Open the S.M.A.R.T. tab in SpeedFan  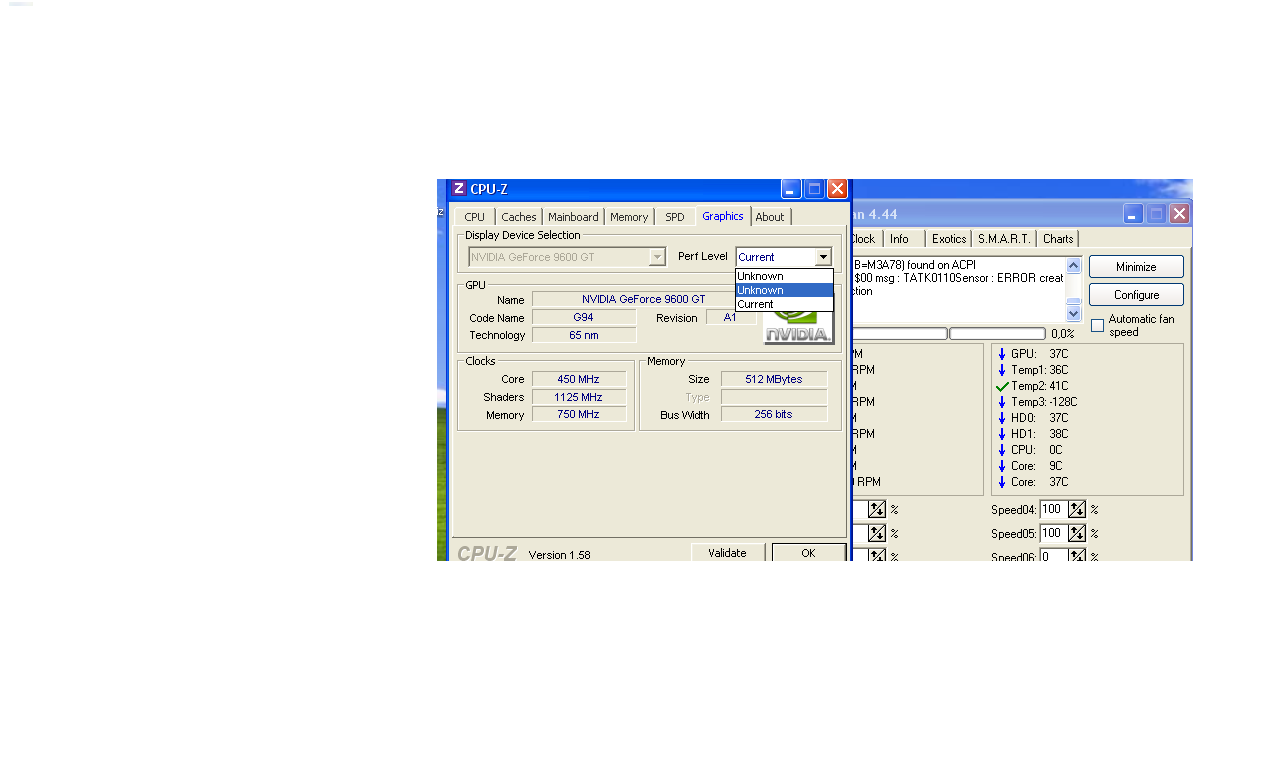1004,239
